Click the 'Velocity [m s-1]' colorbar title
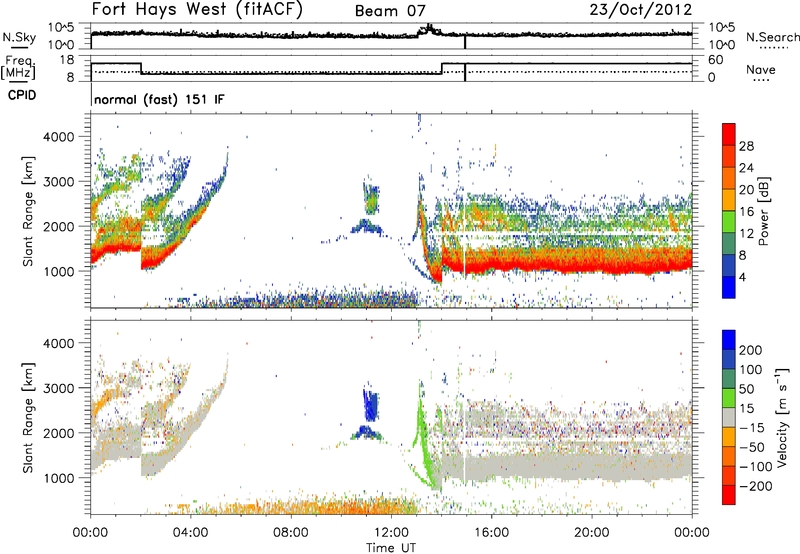 (782, 417)
